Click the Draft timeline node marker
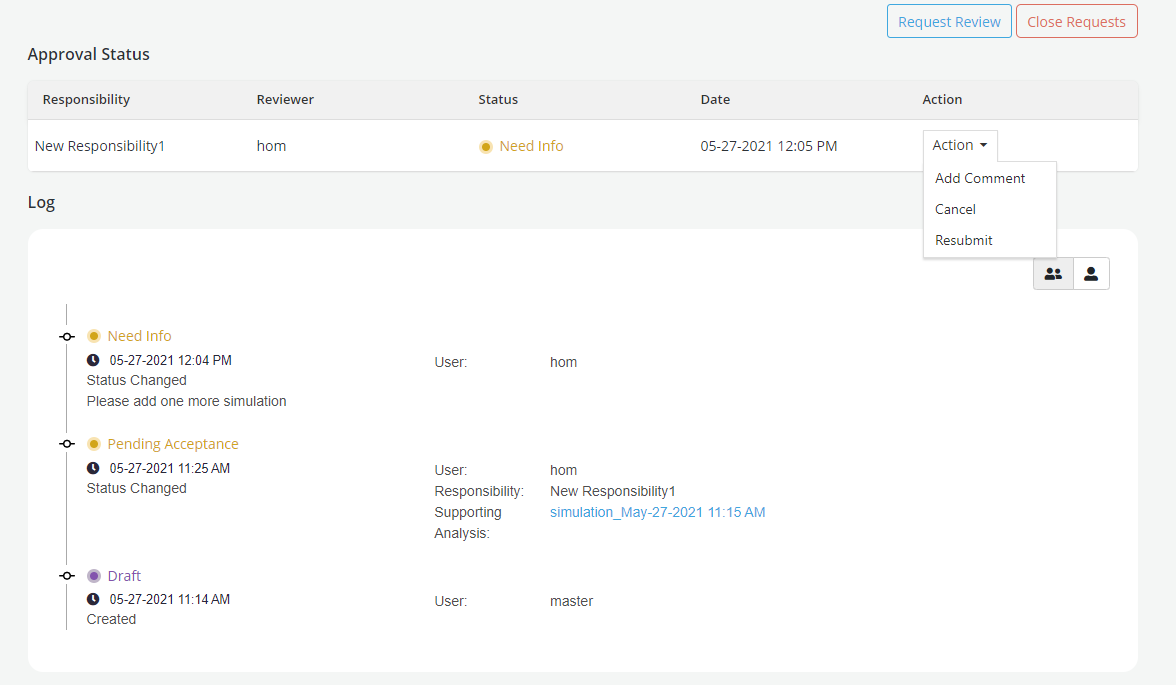 tap(67, 576)
